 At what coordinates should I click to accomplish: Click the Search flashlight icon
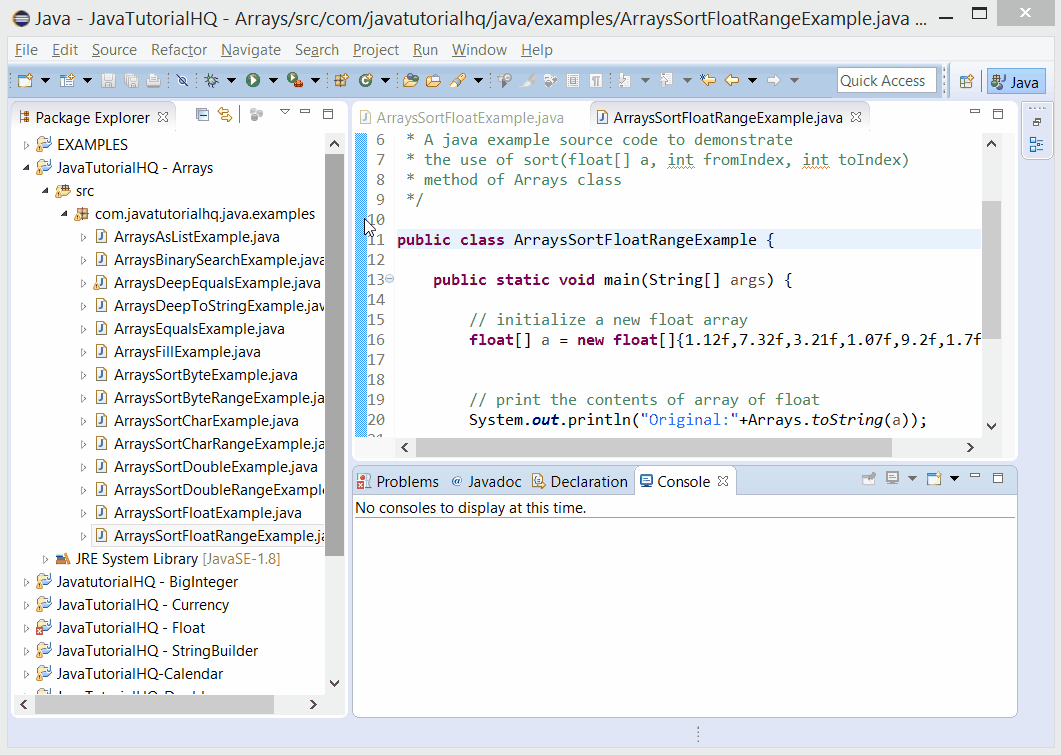coord(458,81)
